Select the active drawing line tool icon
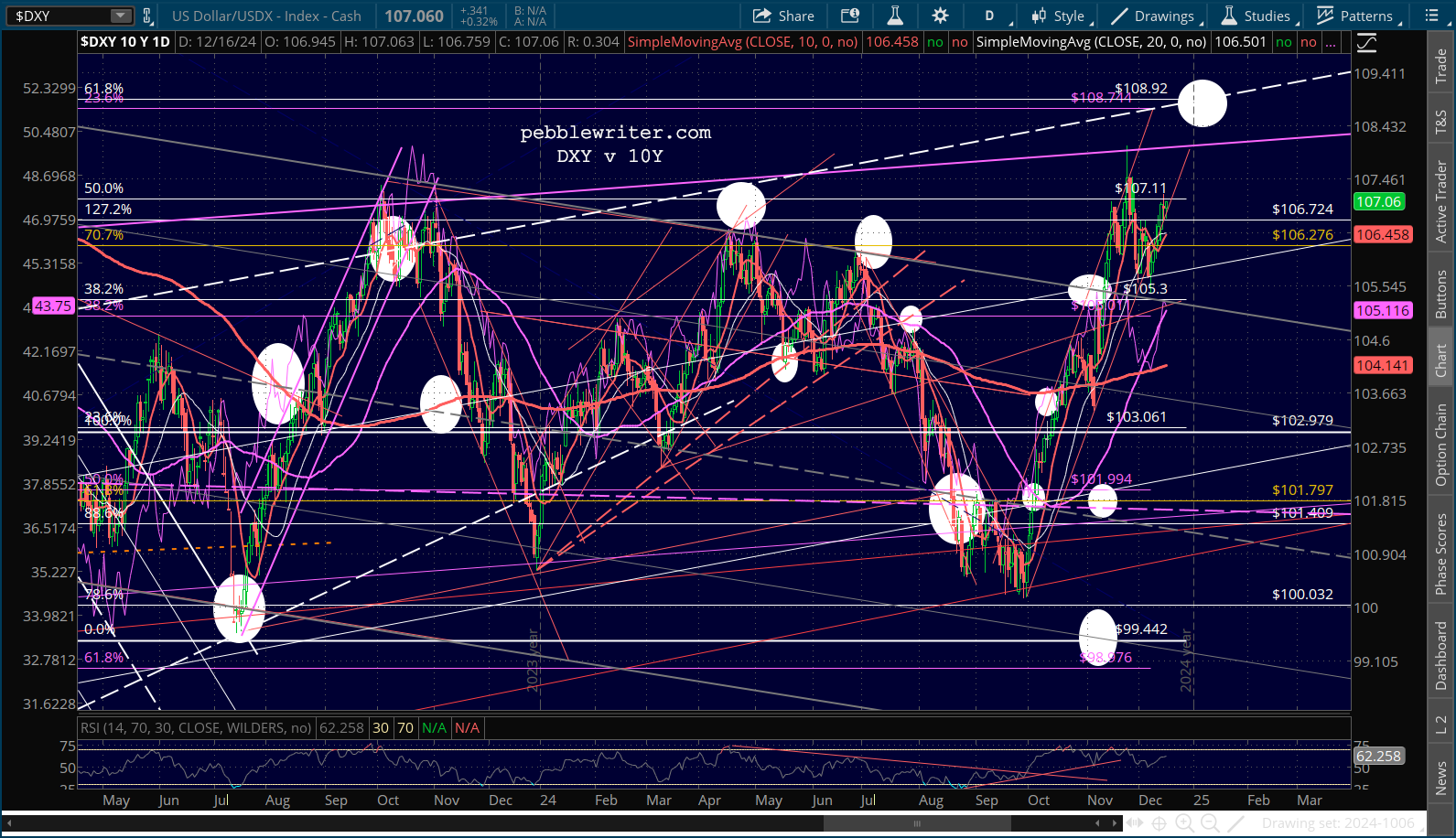The height and width of the screenshot is (838, 1456). coord(1235,823)
